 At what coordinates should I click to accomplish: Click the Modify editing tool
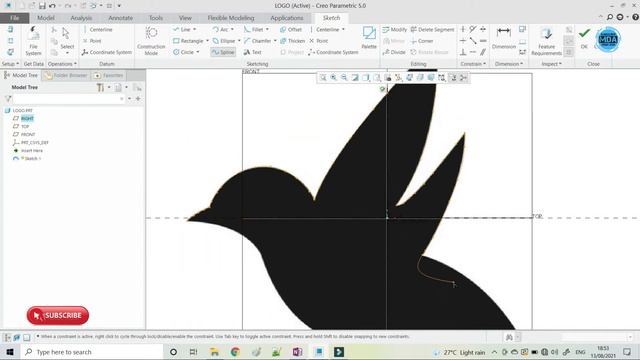[x=394, y=29]
